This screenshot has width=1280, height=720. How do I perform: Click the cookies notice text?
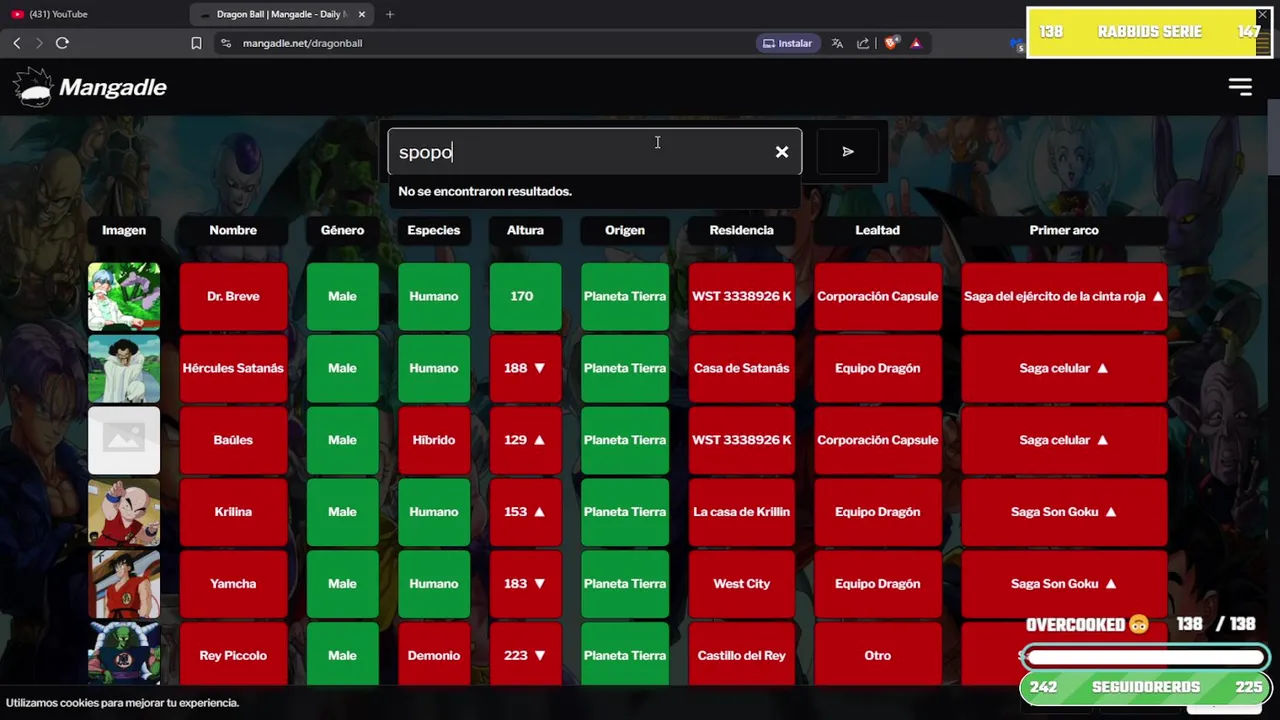(122, 702)
